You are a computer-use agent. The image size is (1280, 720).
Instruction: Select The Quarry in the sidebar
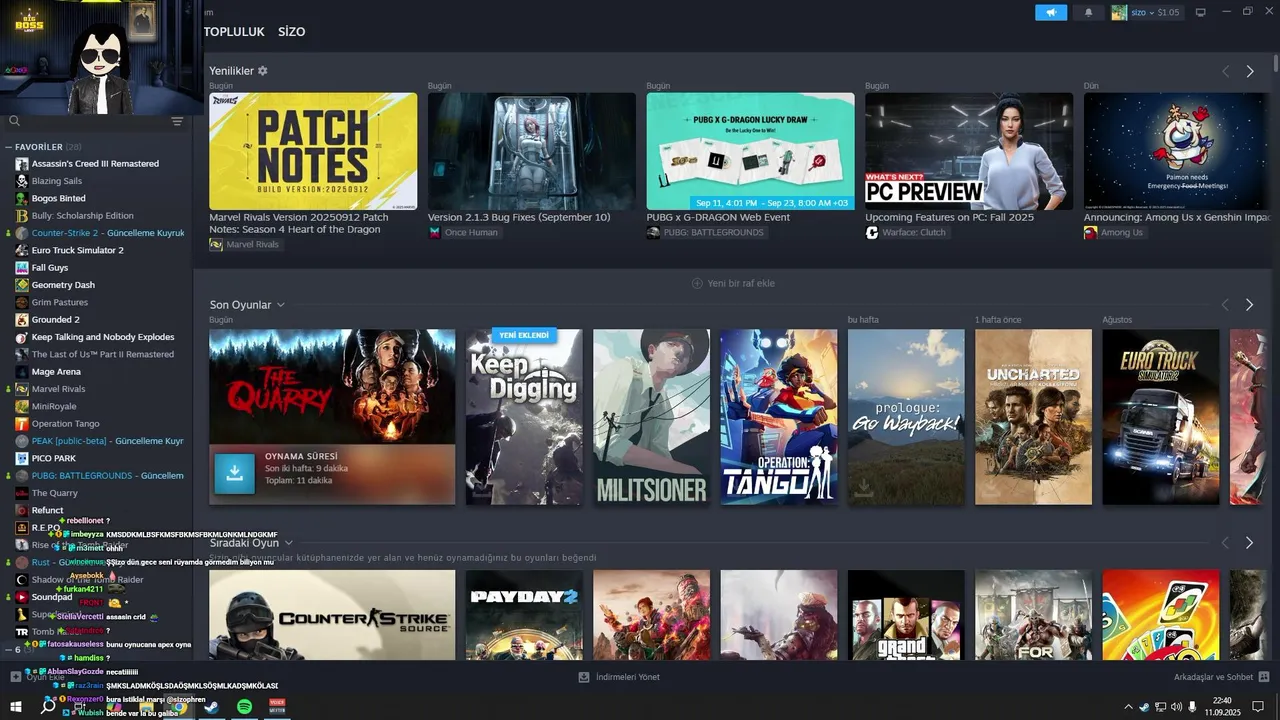point(54,493)
